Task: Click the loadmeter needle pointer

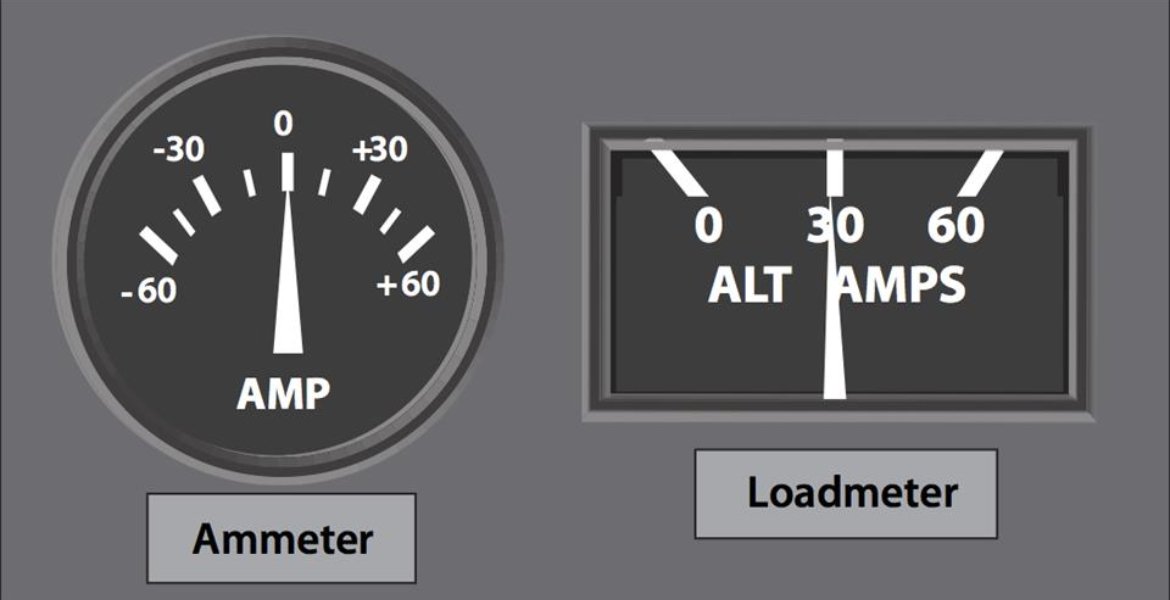Action: 834,298
